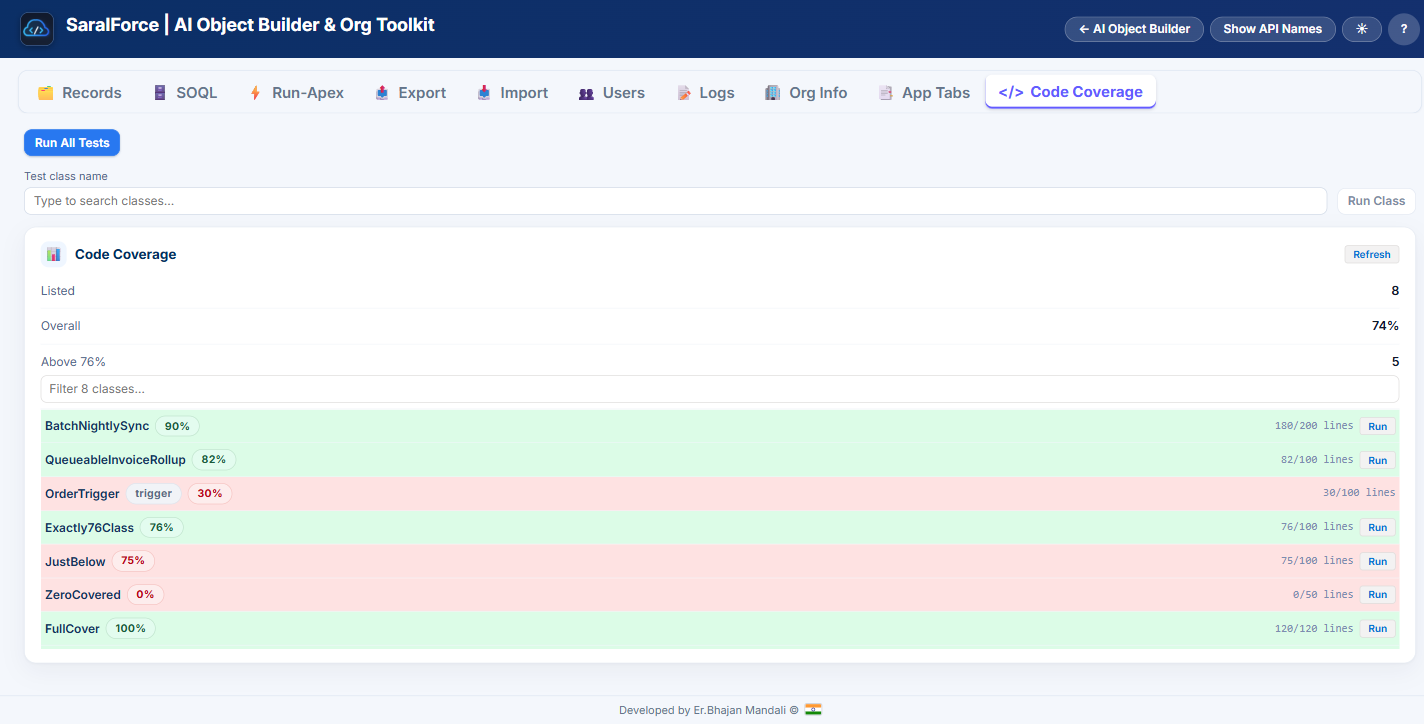This screenshot has height=724, width=1424.
Task: Click the 0% coverage badge
Action: point(145,595)
